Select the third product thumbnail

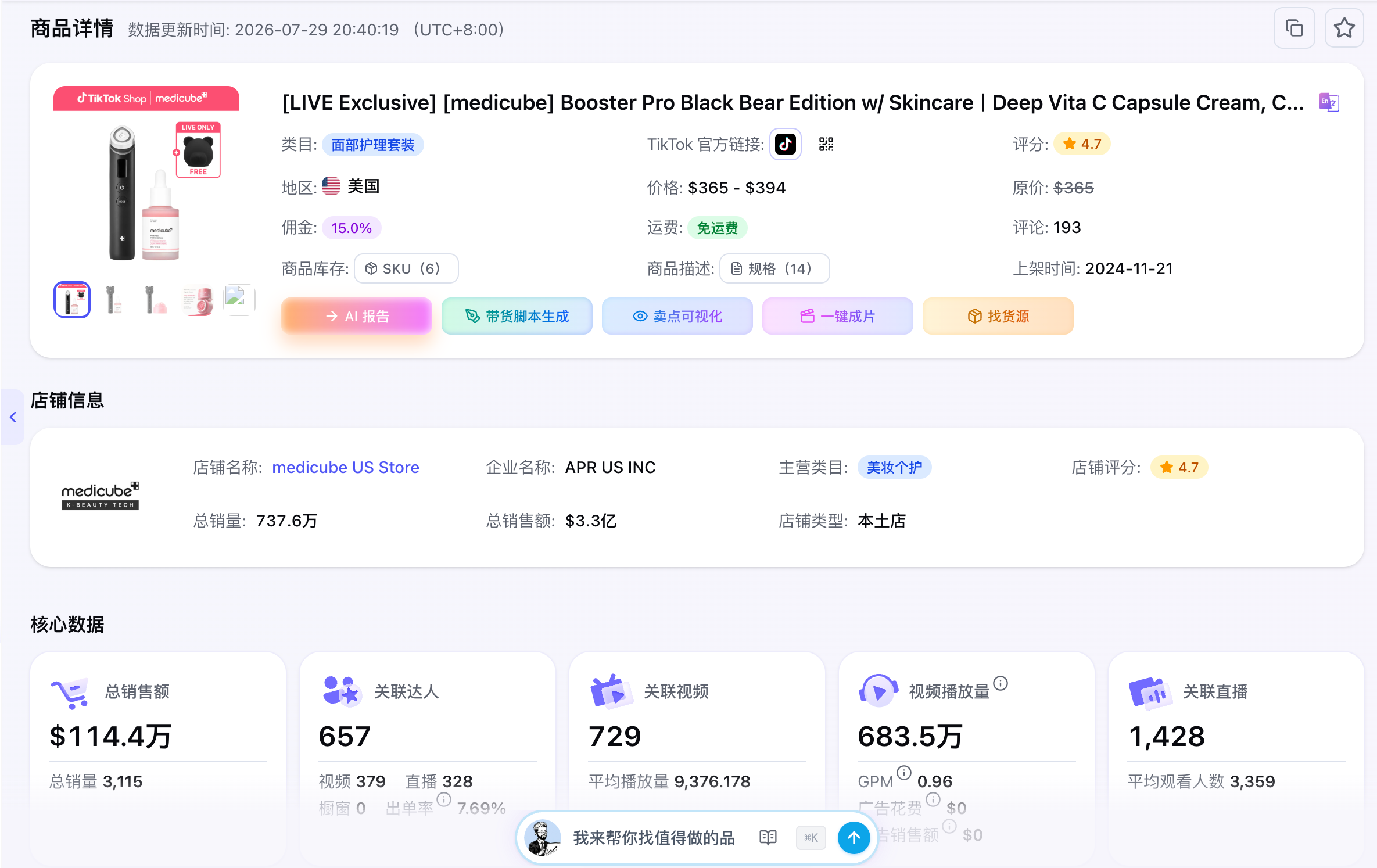[x=156, y=300]
